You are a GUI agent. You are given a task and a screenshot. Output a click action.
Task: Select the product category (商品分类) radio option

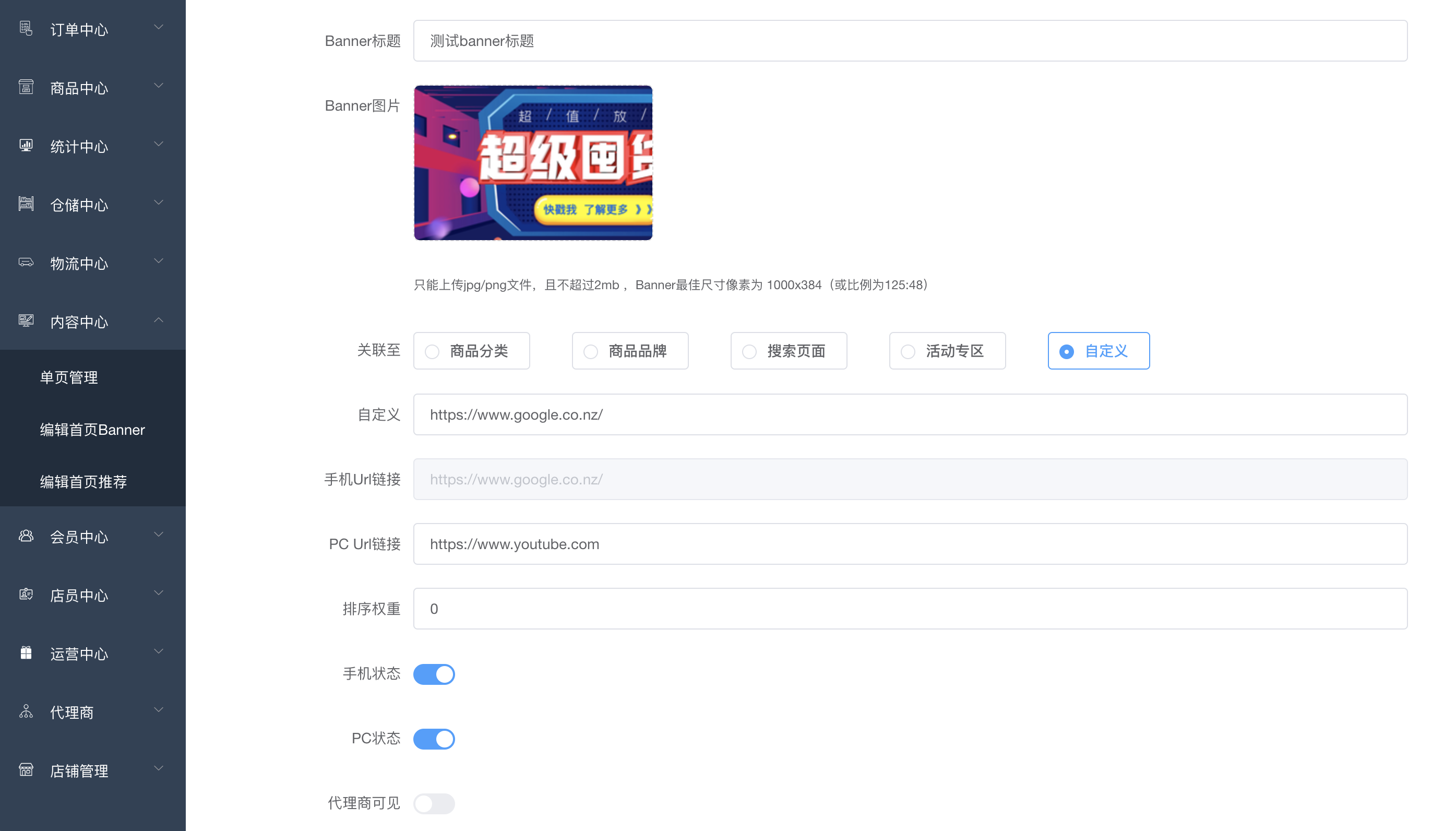point(471,350)
